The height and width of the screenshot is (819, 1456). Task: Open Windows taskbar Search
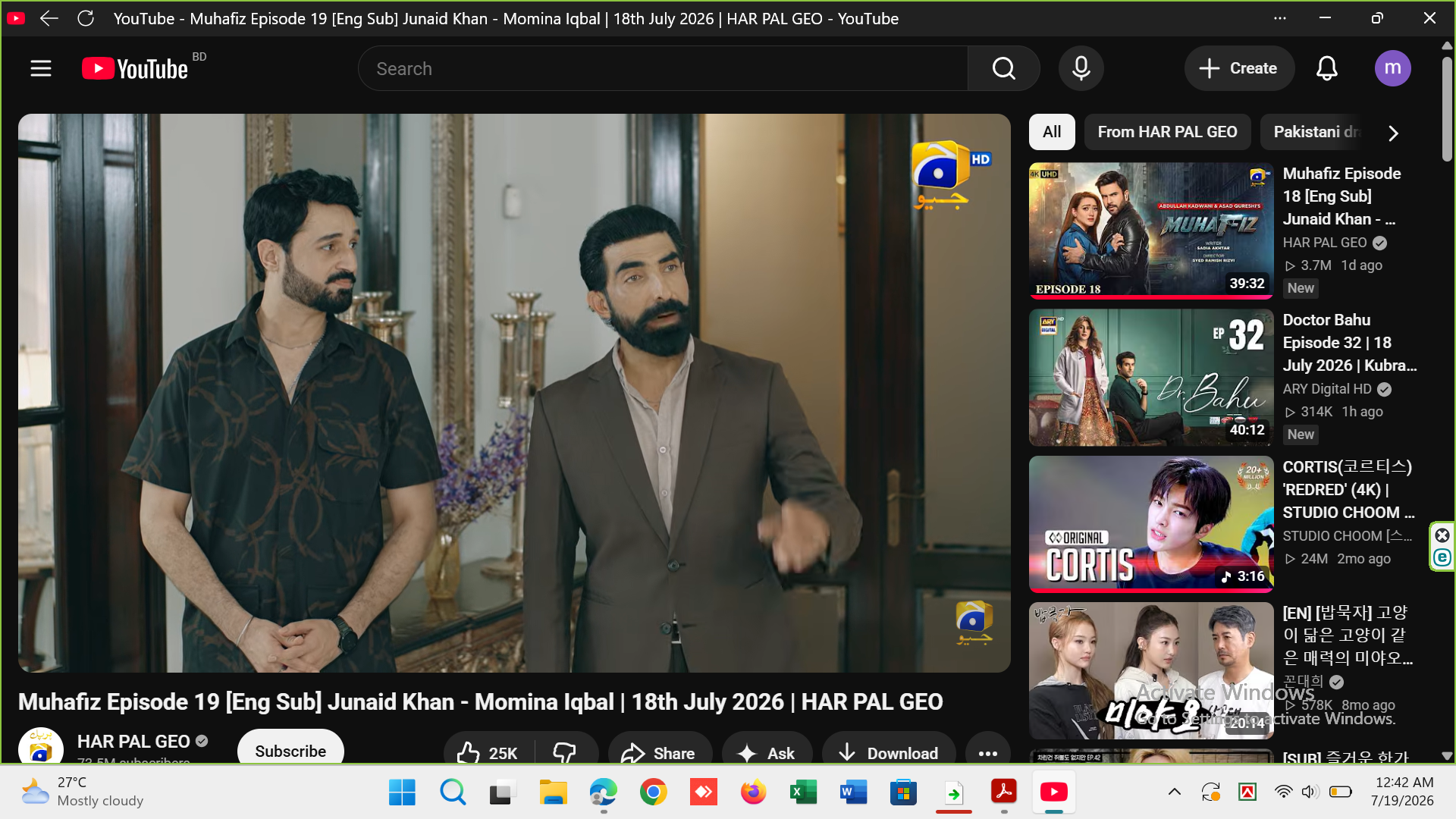(x=453, y=792)
